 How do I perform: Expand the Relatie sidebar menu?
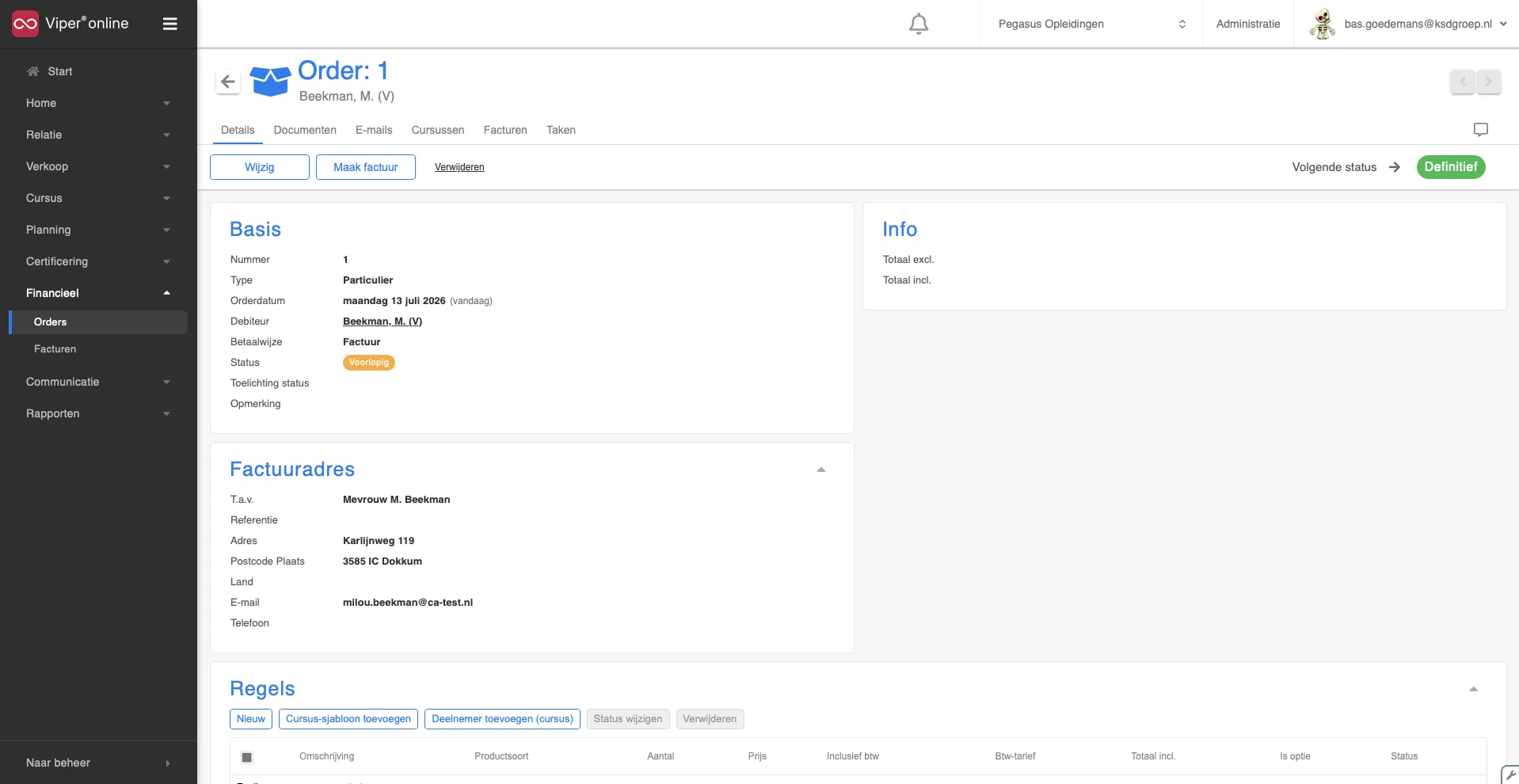tap(98, 135)
